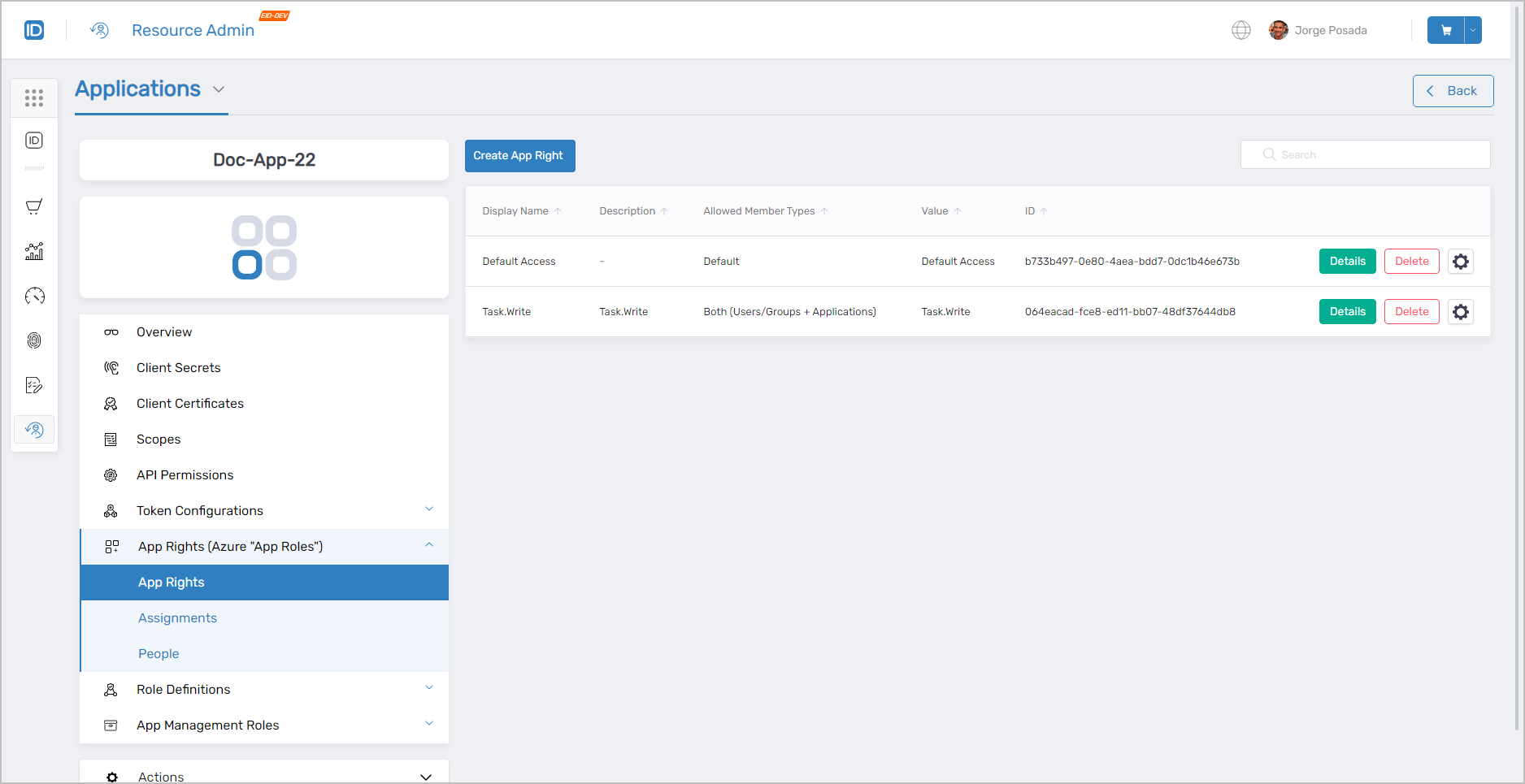Select the ID badge icon in the sidebar
Image resolution: width=1525 pixels, height=784 pixels.
click(x=34, y=140)
